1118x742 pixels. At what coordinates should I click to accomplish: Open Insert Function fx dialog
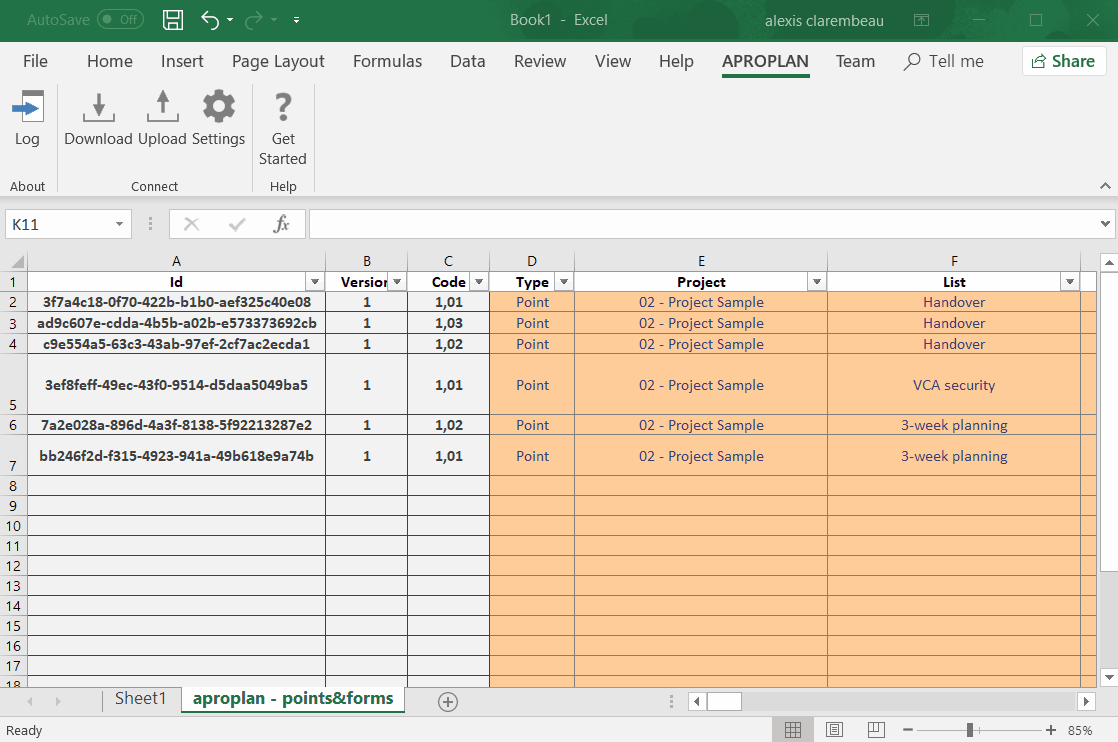(x=282, y=225)
